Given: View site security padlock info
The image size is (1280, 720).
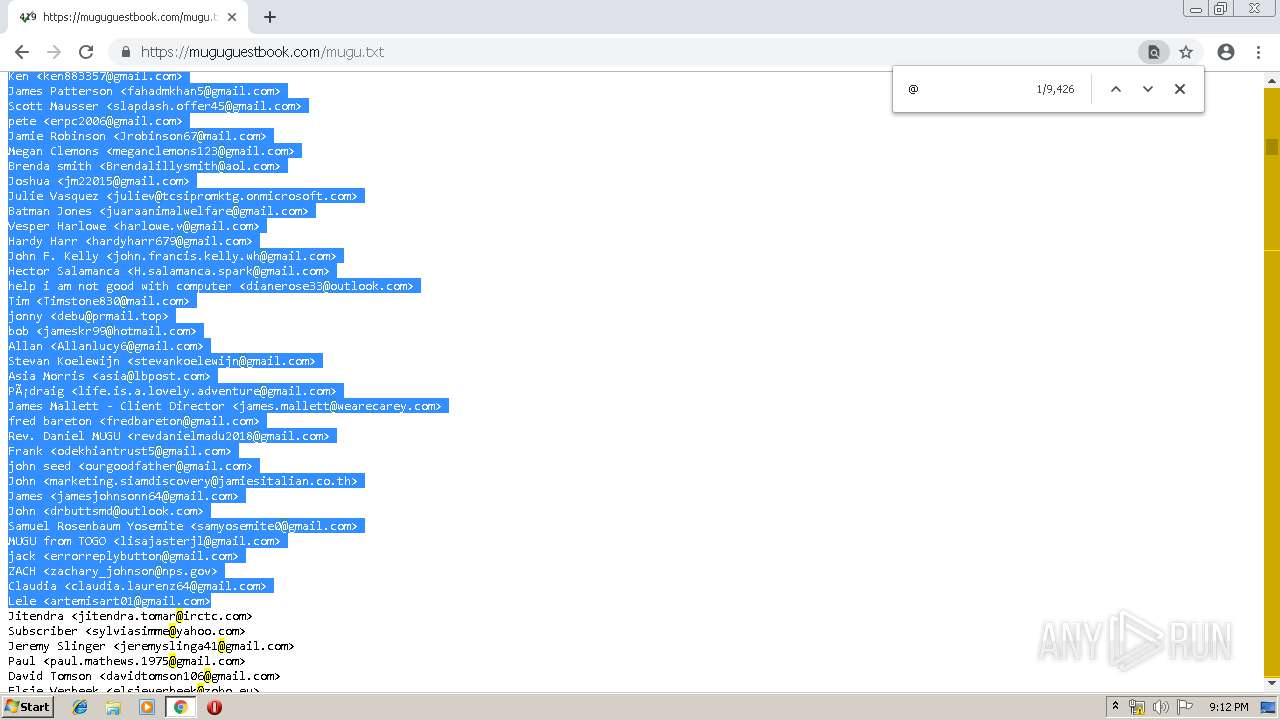Looking at the screenshot, I should tap(126, 52).
